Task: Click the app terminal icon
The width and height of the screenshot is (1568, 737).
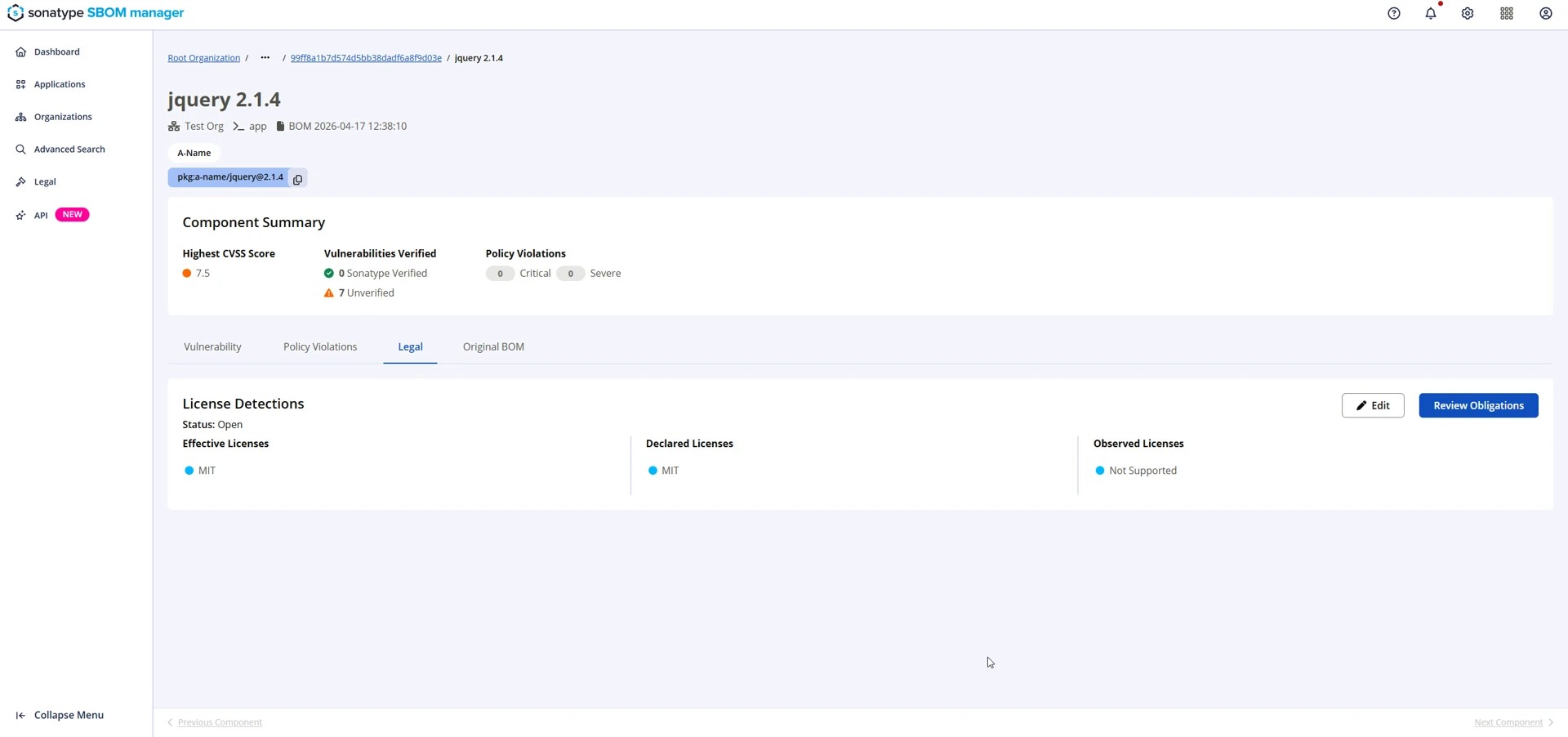Action: 238,127
